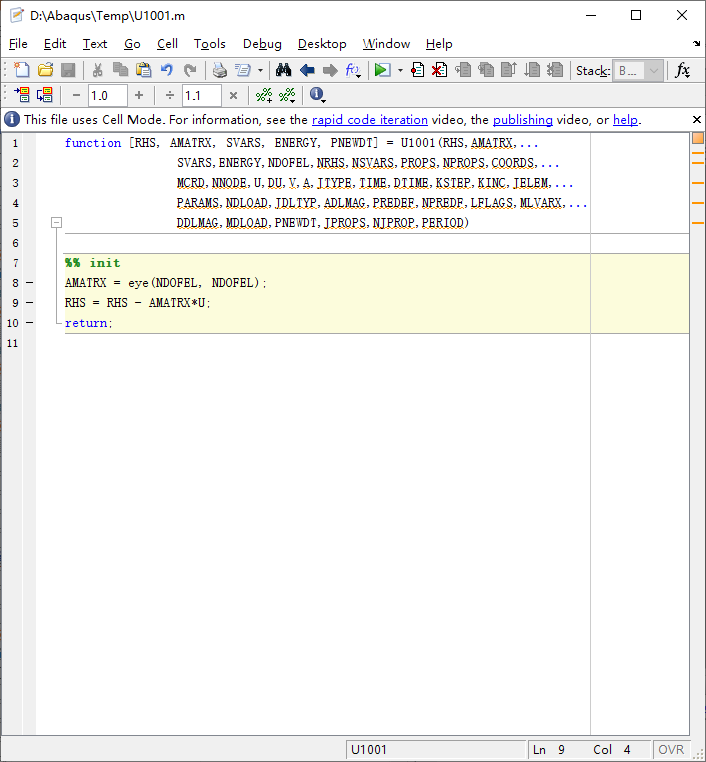This screenshot has height=762, width=706.
Task: Set breakpoint at line 9 dash
Action: 29,302
